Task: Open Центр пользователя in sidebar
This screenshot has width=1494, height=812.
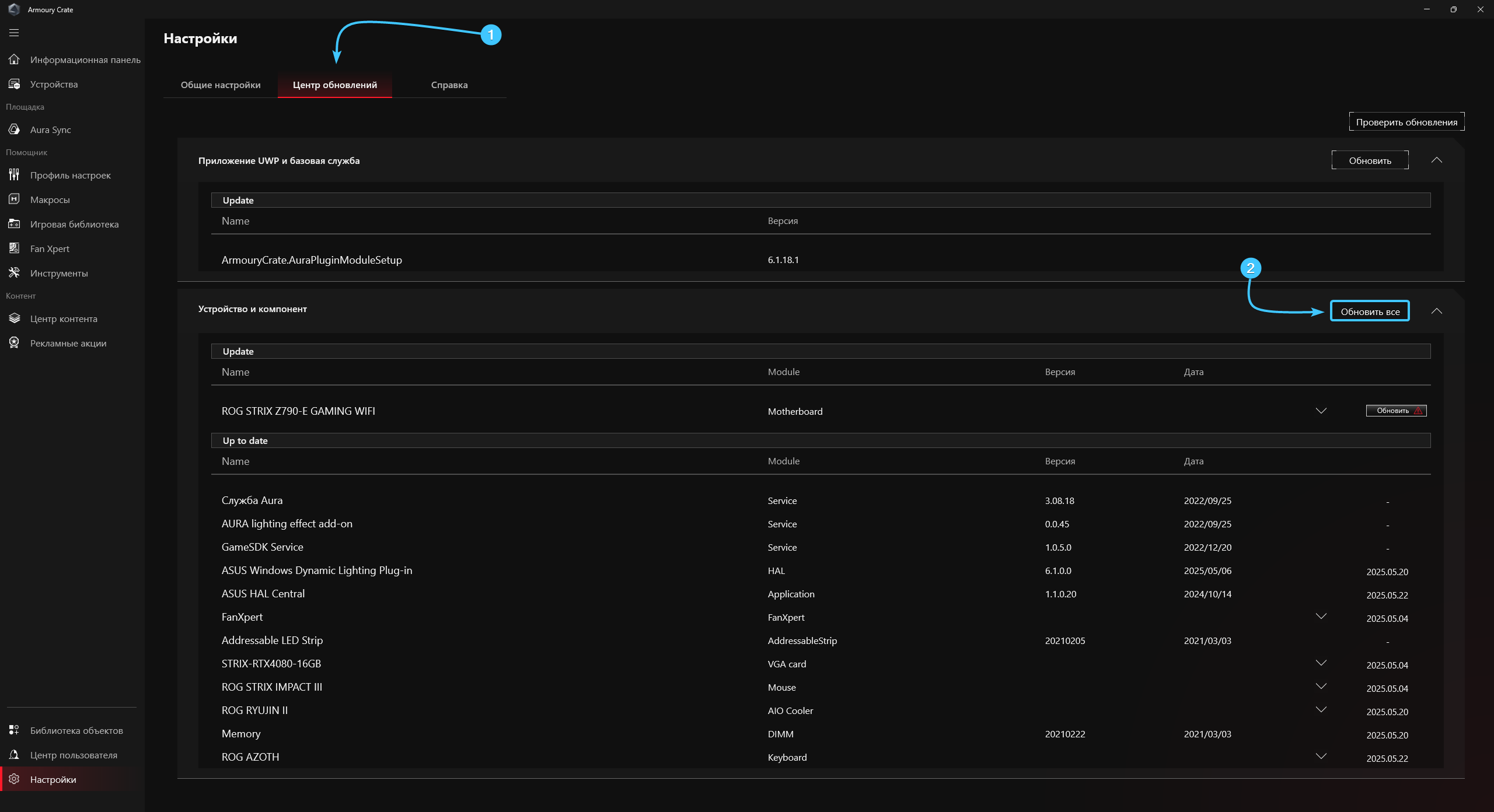Action: point(74,755)
